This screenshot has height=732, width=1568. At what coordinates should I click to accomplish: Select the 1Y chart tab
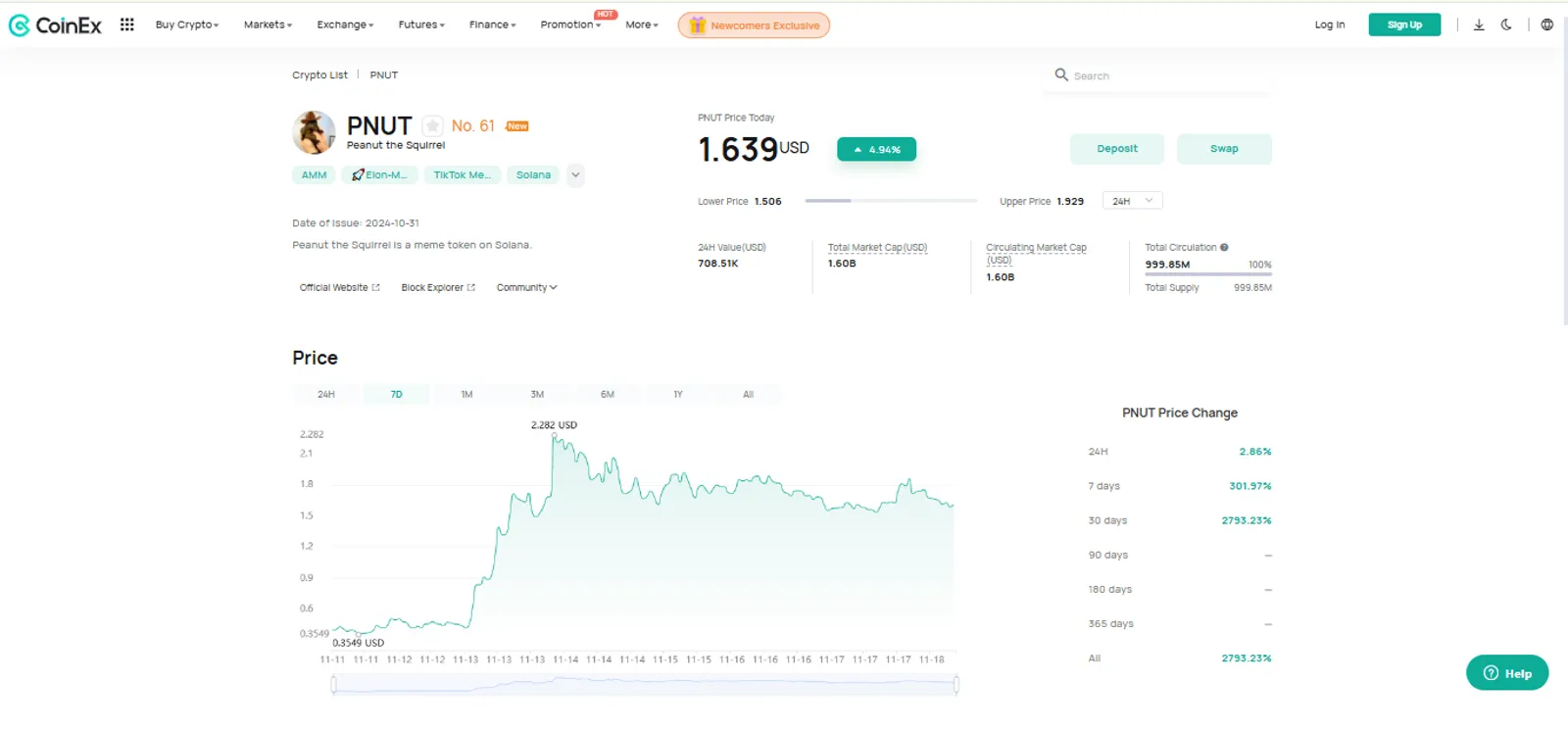[678, 394]
